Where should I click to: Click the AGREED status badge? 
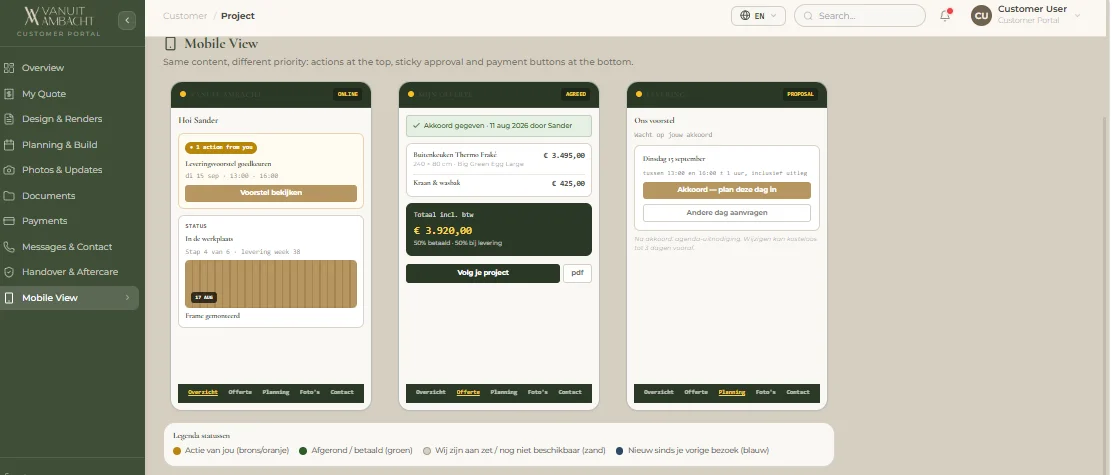pyautogui.click(x=574, y=94)
